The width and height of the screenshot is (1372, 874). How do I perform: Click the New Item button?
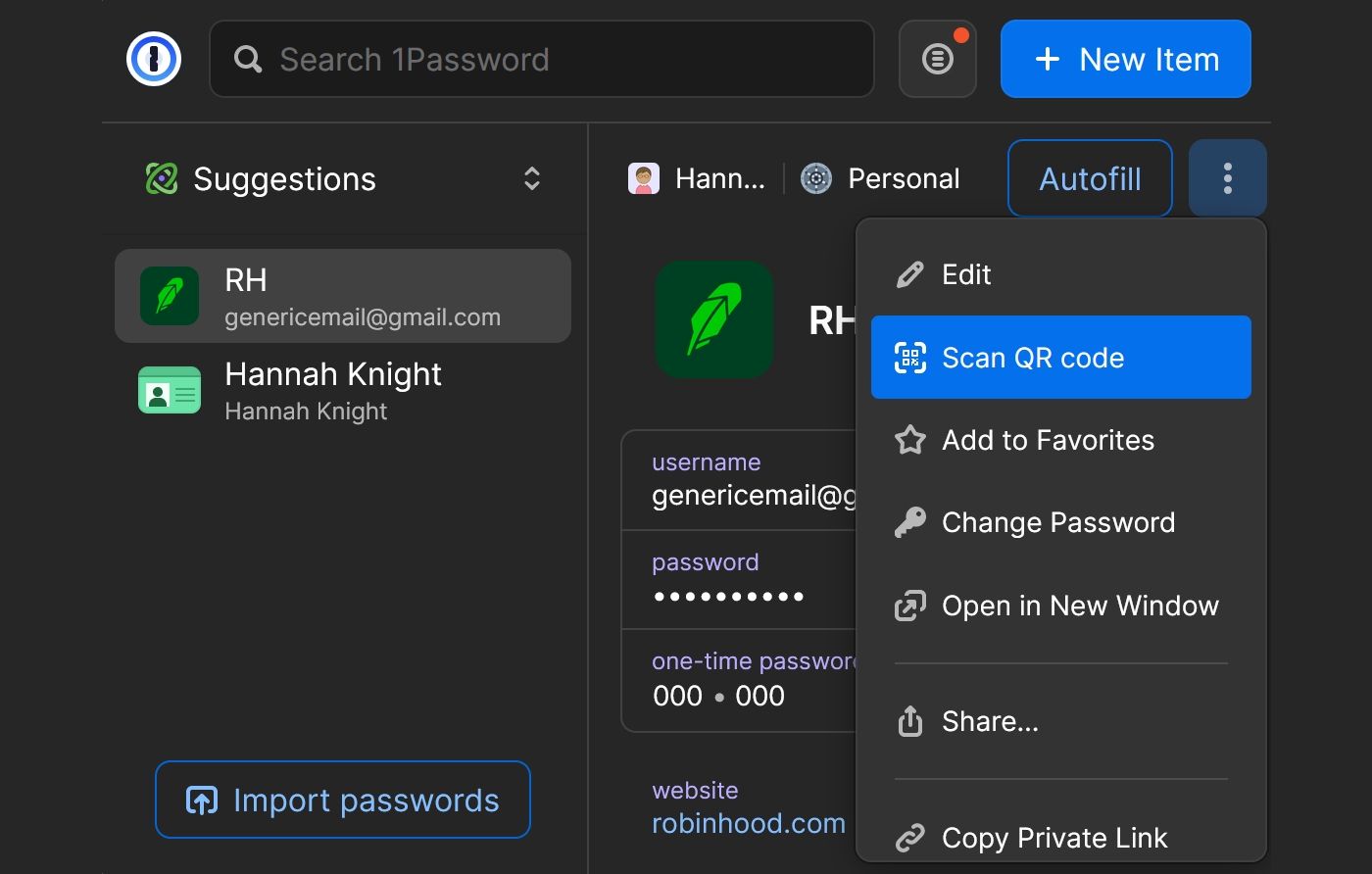tap(1125, 59)
